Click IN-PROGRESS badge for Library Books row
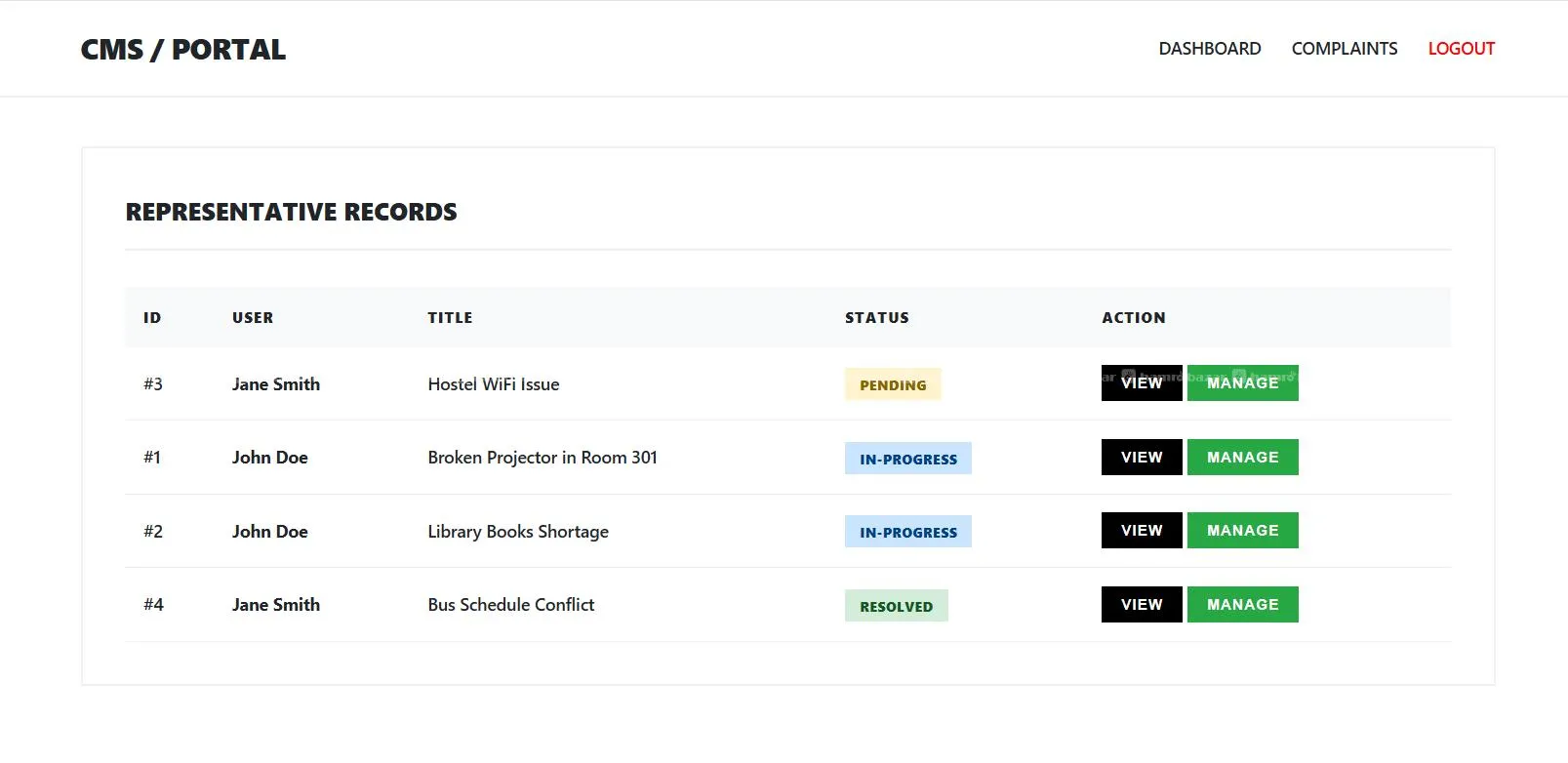The height and width of the screenshot is (763, 1568). click(907, 532)
